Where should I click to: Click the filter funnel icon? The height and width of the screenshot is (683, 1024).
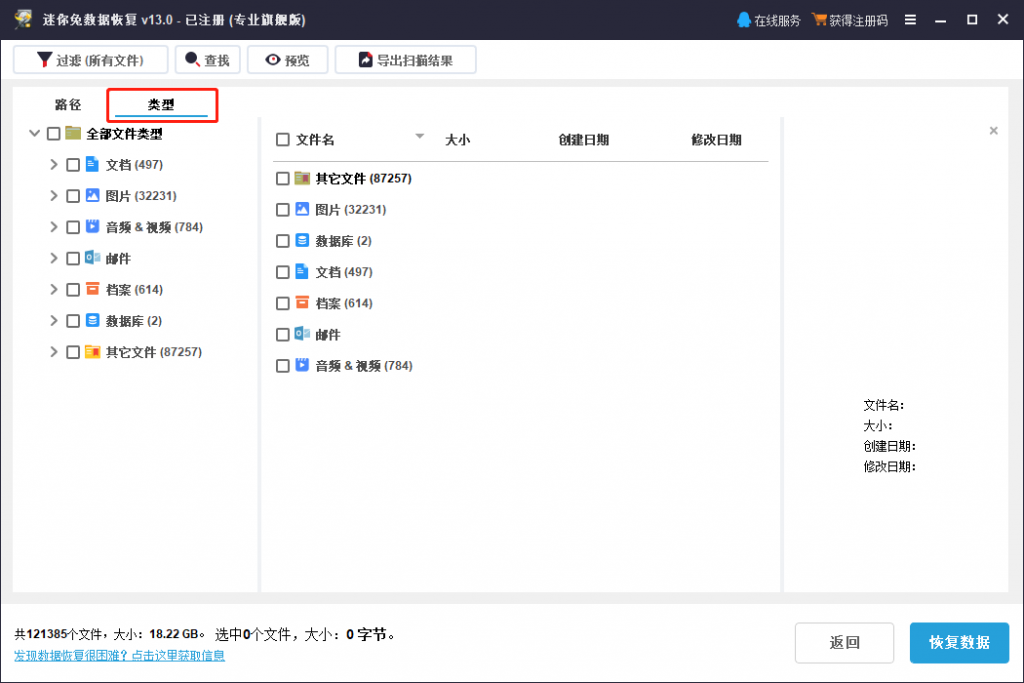point(44,60)
